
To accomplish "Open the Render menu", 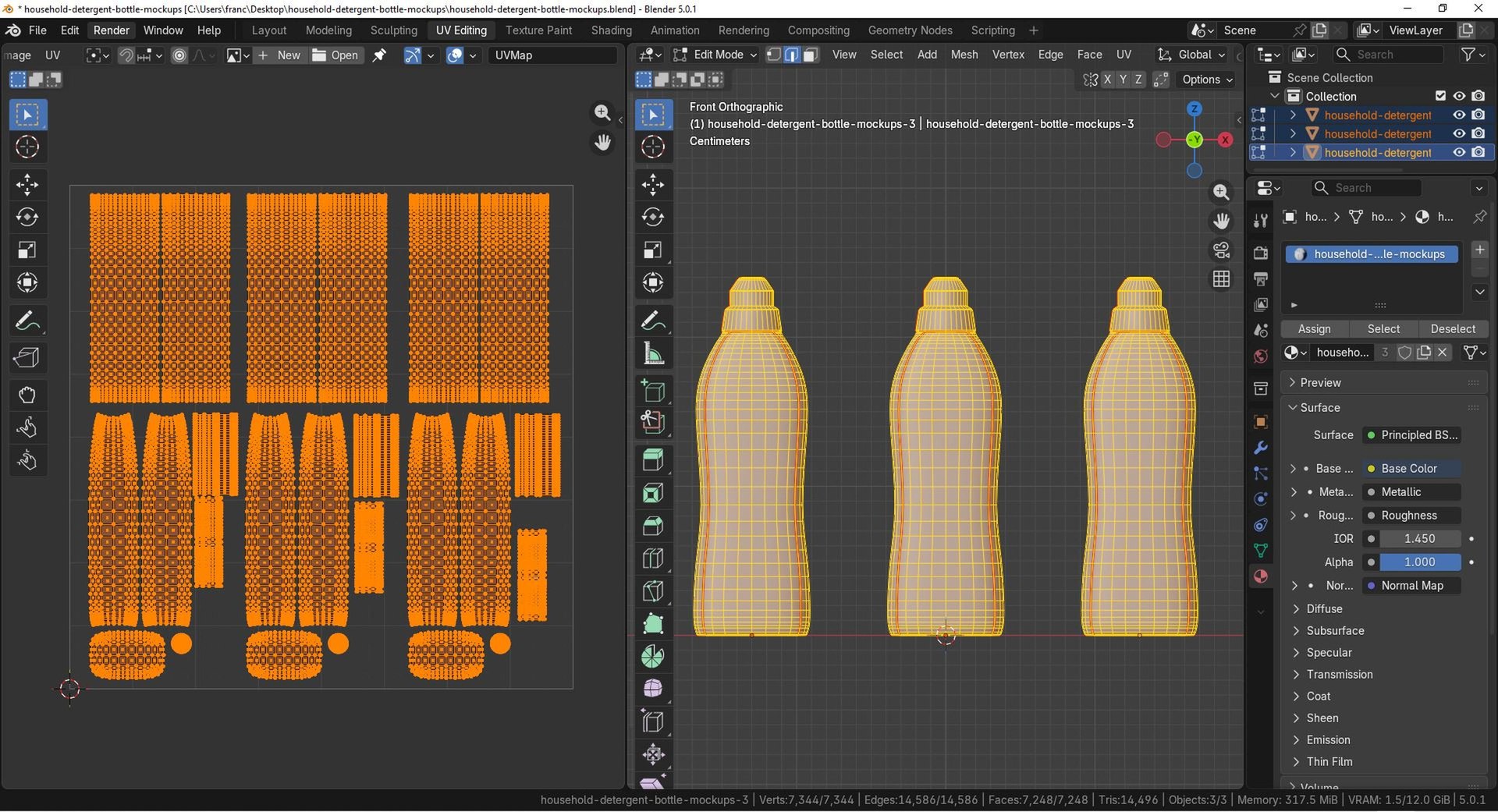I will (x=112, y=30).
